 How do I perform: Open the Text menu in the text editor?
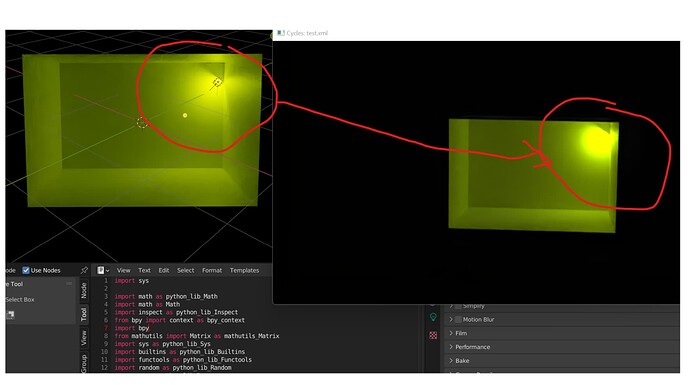(144, 270)
